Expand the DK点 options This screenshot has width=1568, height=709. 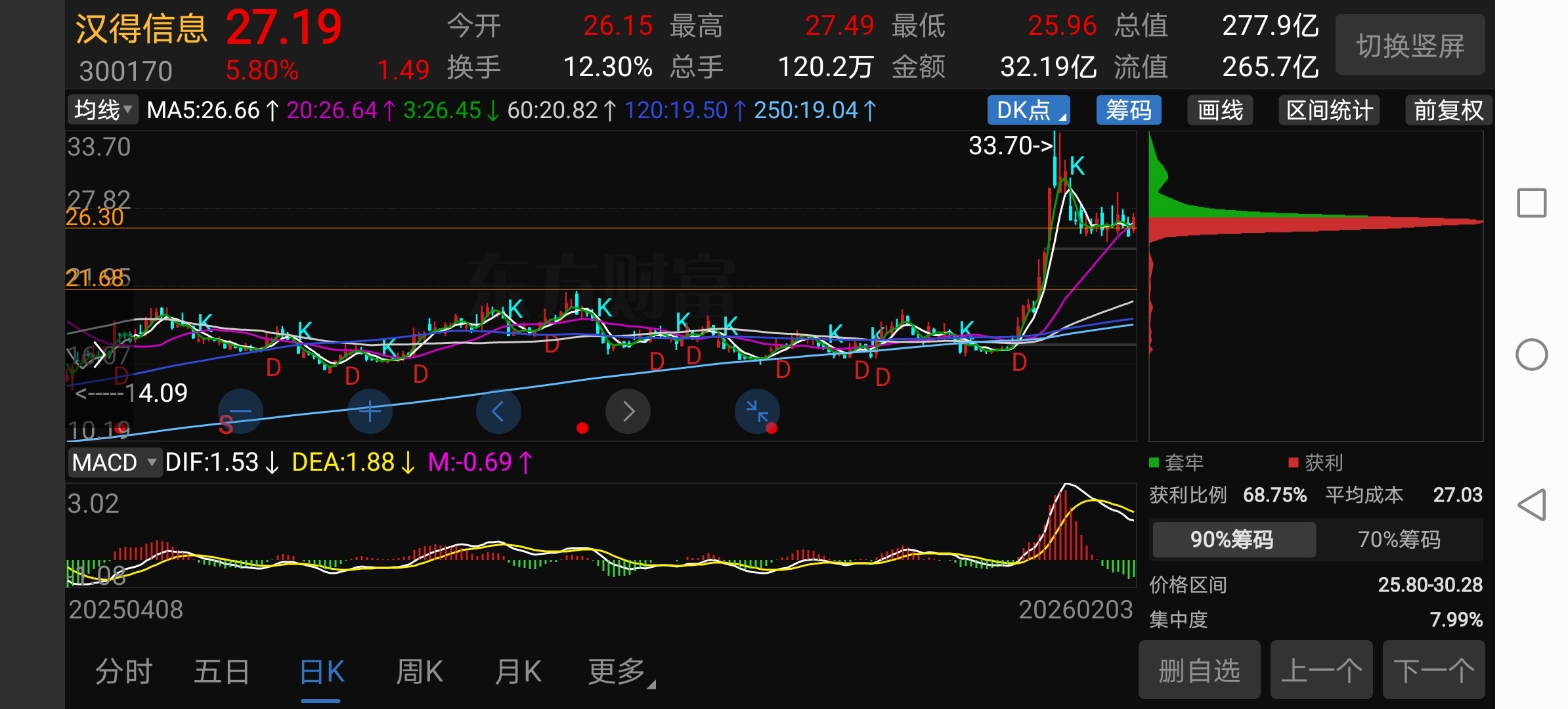[1028, 110]
